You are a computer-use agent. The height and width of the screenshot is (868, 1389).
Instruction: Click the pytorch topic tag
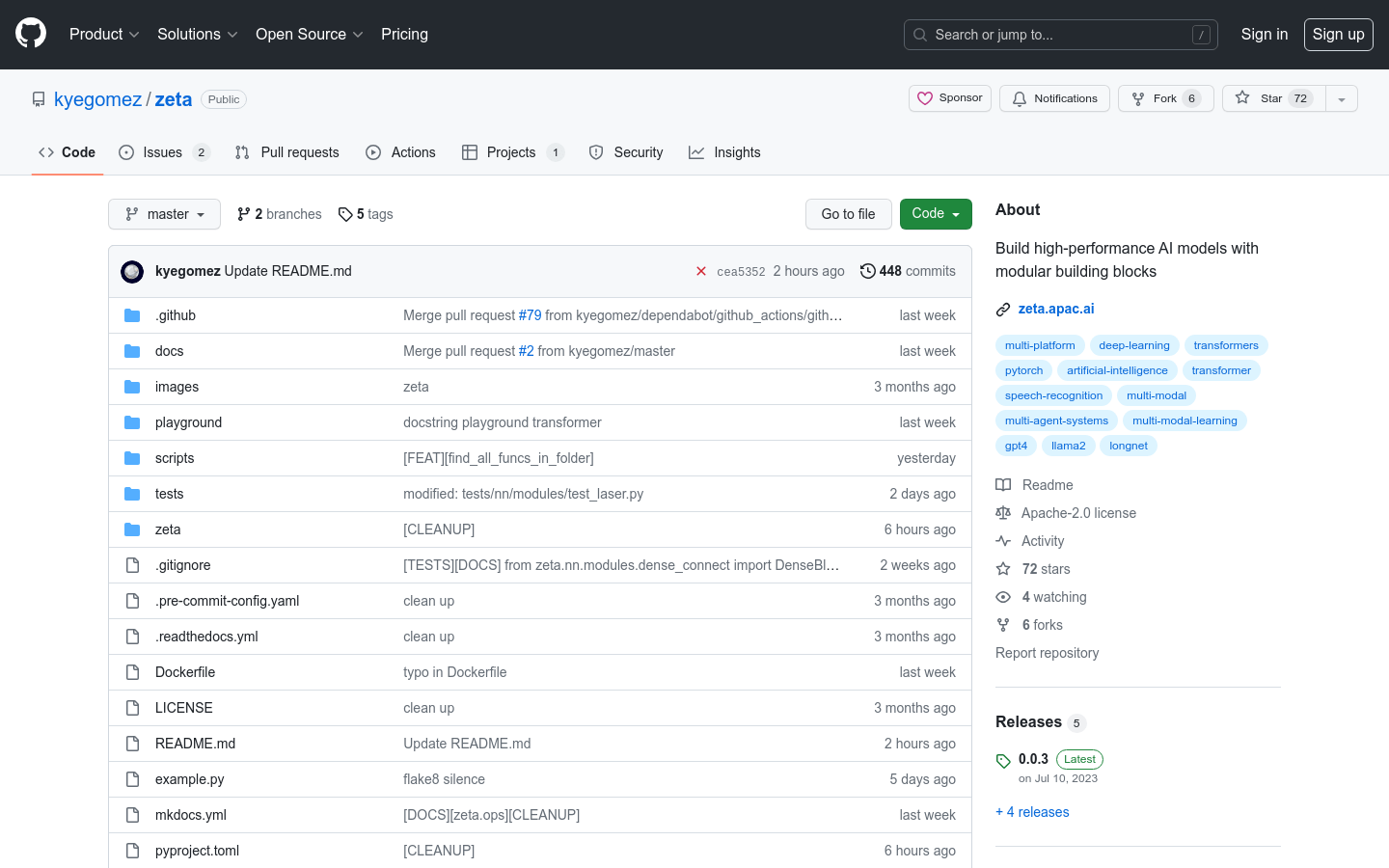[1024, 370]
